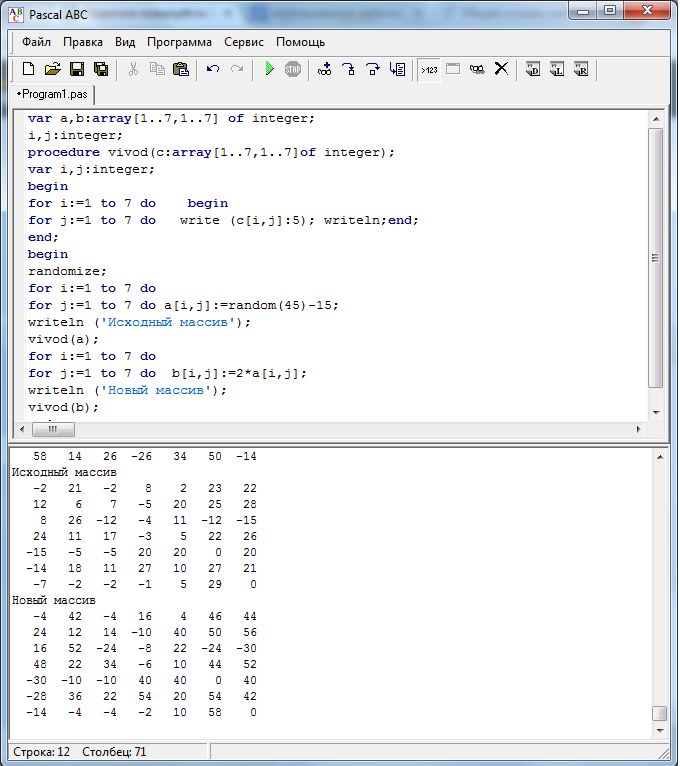Open the Помощь menu
Viewport: 680px width, 766px height.
click(x=300, y=42)
